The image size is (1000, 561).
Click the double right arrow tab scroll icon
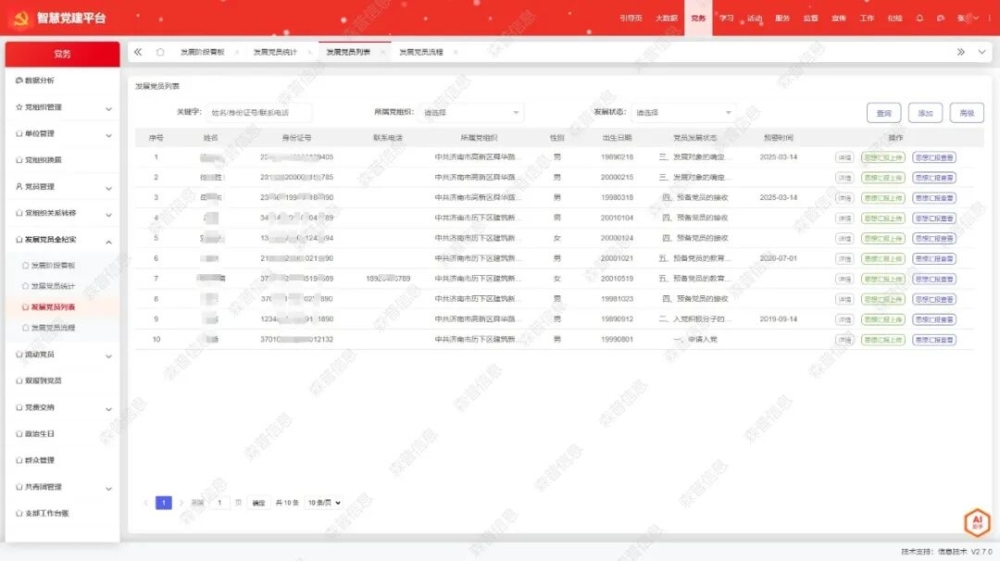point(961,52)
